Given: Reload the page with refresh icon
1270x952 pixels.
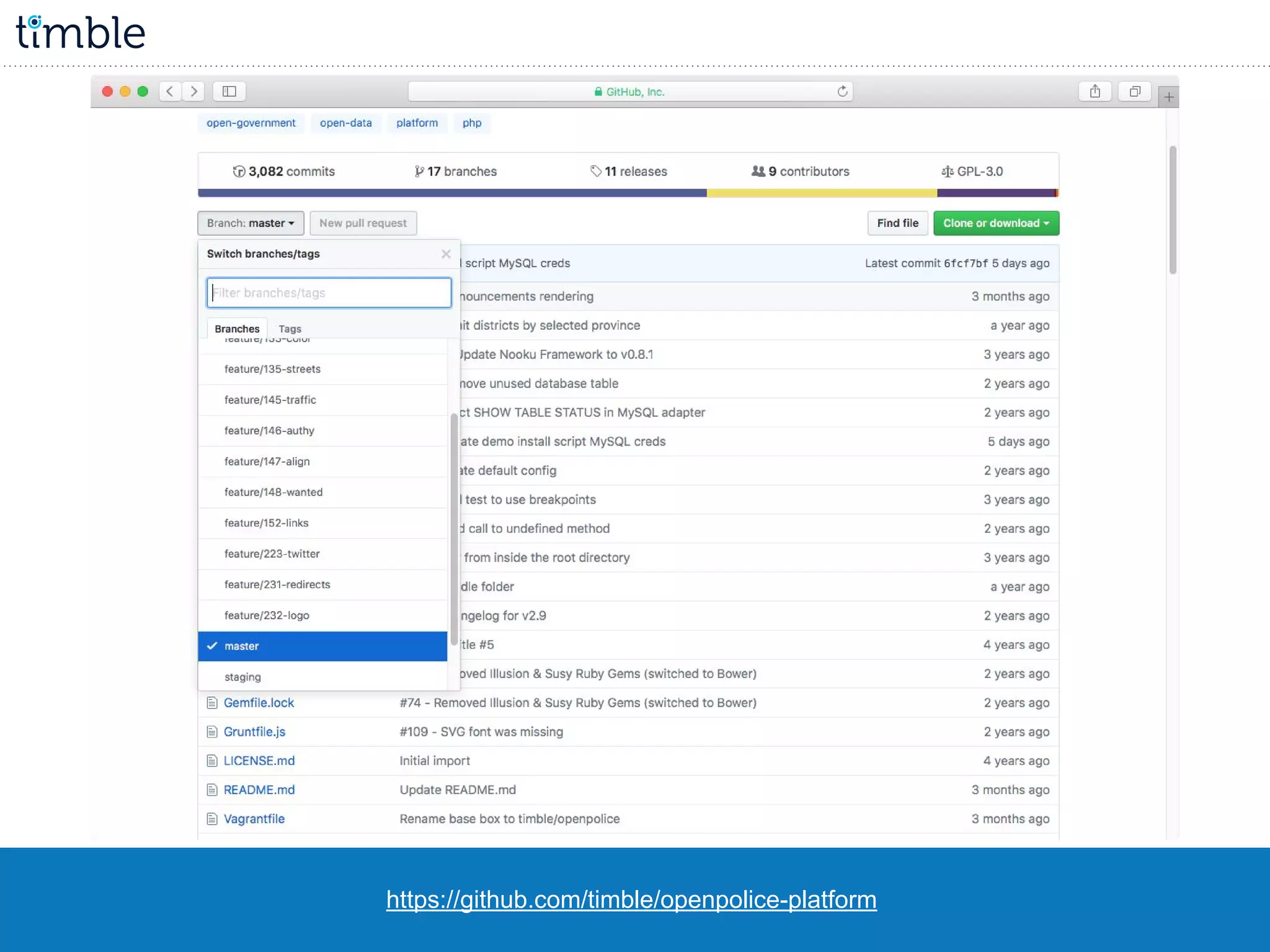Looking at the screenshot, I should [842, 92].
